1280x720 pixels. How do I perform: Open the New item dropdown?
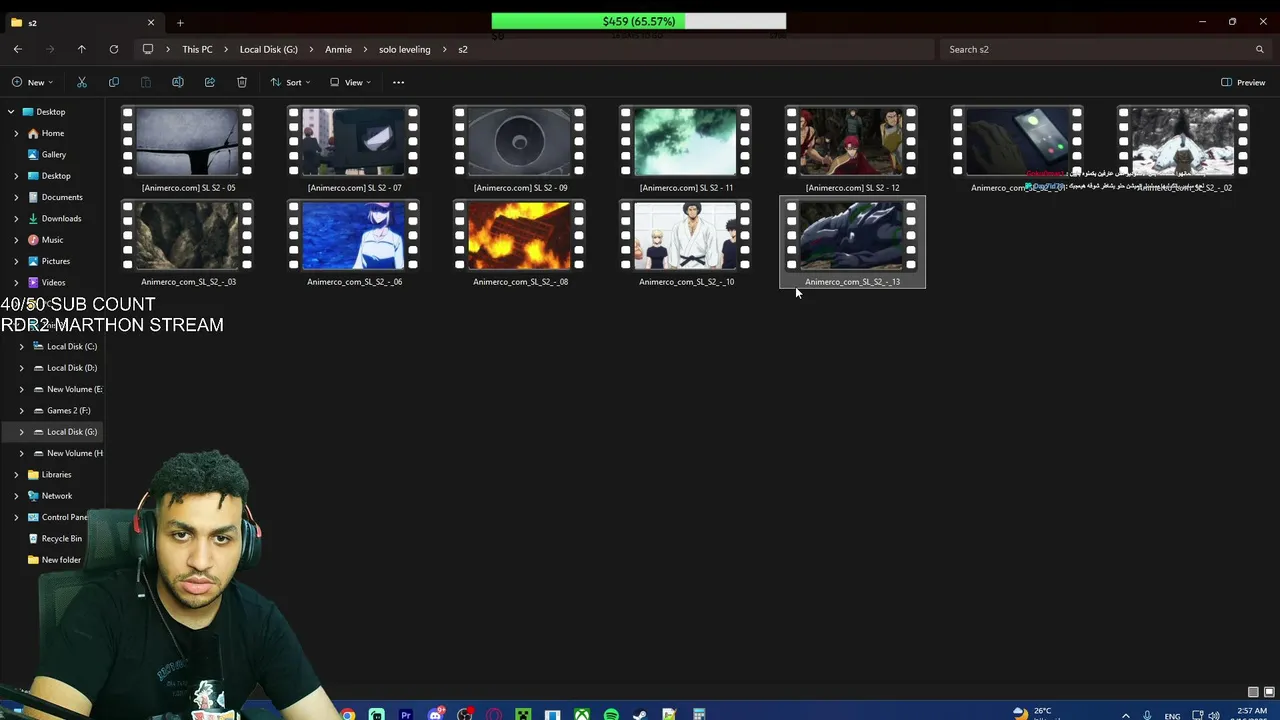pyautogui.click(x=32, y=82)
